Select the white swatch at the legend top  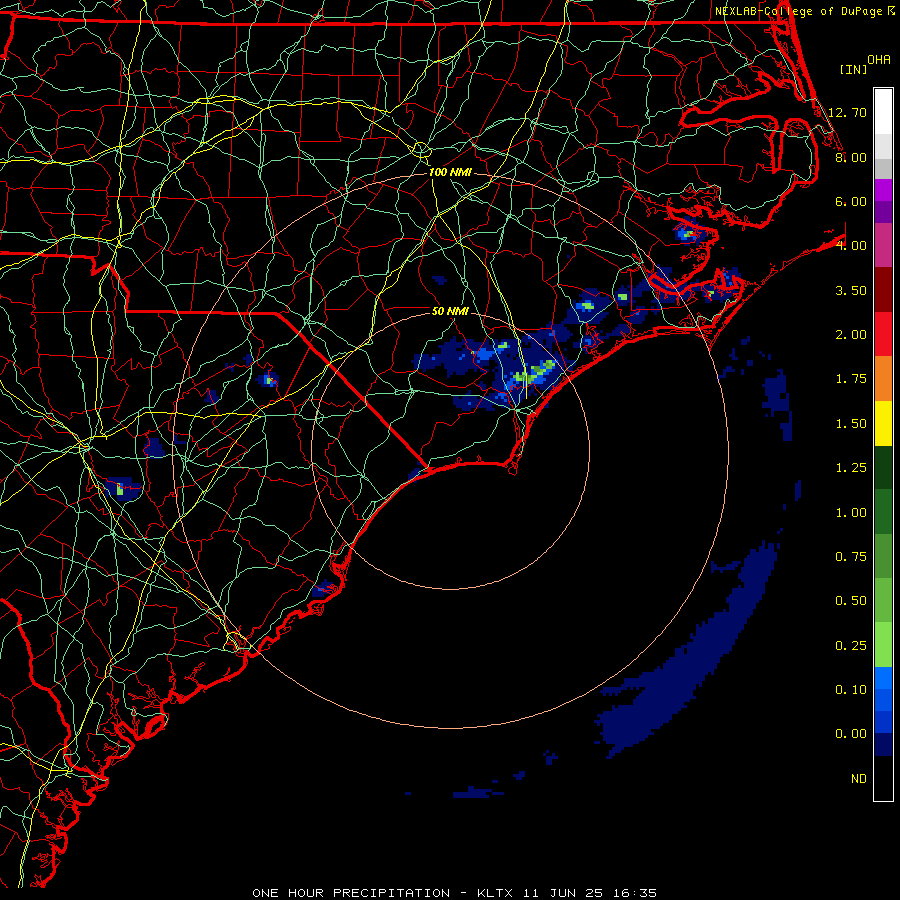point(883,112)
